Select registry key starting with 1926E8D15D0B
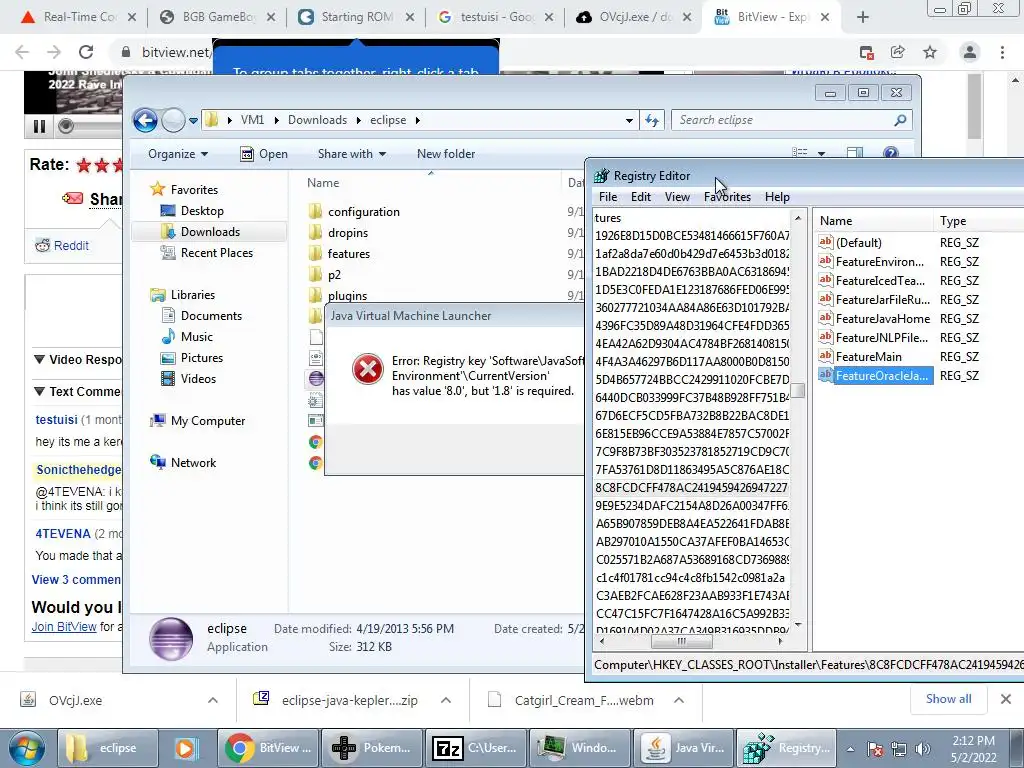The height and width of the screenshot is (768, 1024). point(692,235)
